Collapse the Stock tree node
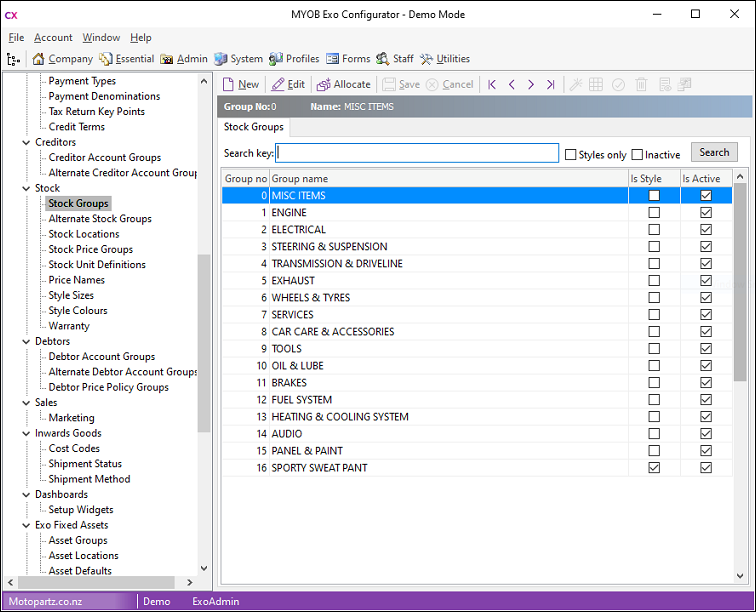Screen dimensions: 756x612 coord(26,188)
